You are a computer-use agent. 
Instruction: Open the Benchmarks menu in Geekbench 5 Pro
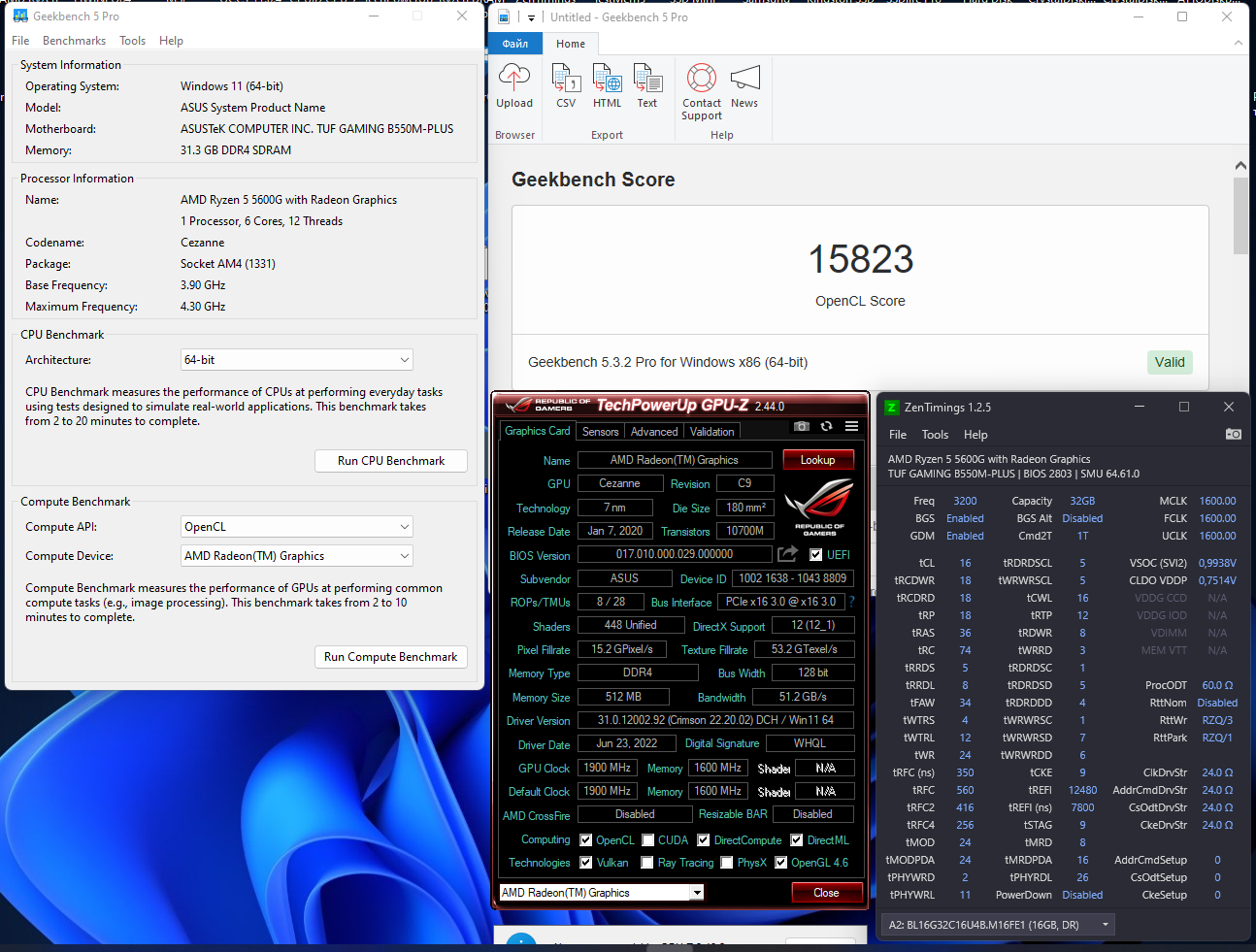coord(74,41)
